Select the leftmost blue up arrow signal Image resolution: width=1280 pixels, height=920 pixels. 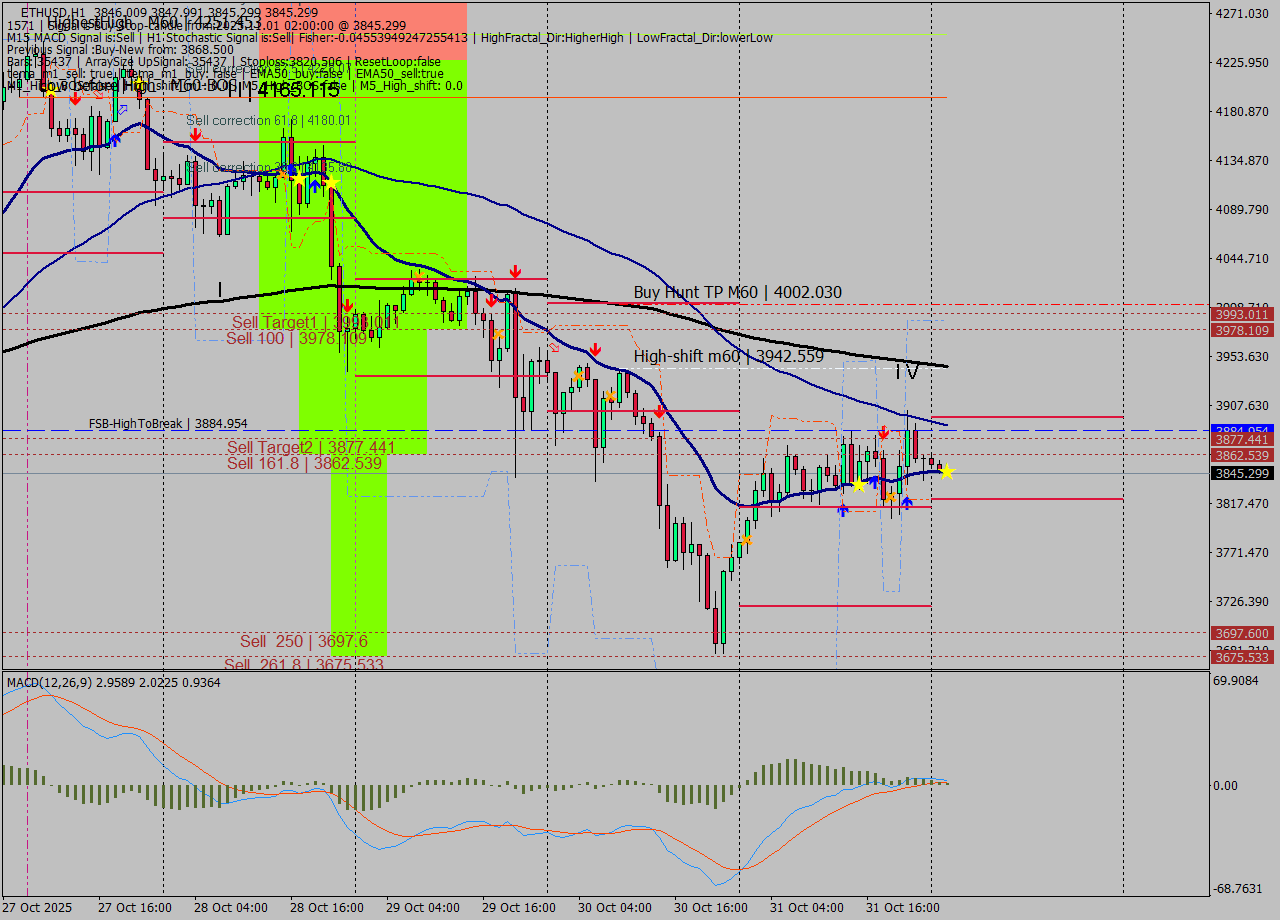click(115, 140)
